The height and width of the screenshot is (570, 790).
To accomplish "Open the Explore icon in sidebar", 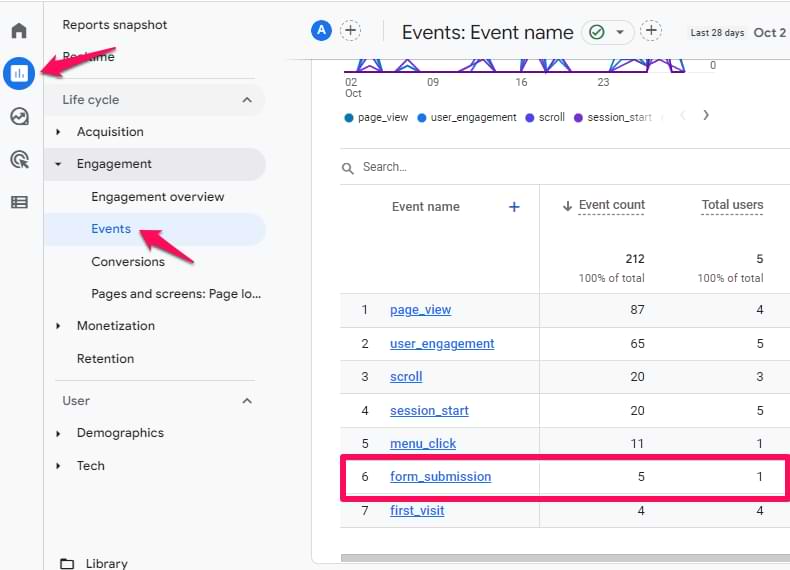I will point(19,116).
